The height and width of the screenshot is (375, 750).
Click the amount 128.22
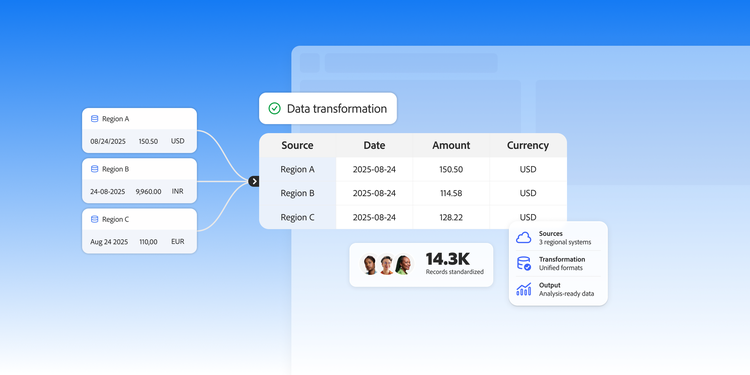451,217
